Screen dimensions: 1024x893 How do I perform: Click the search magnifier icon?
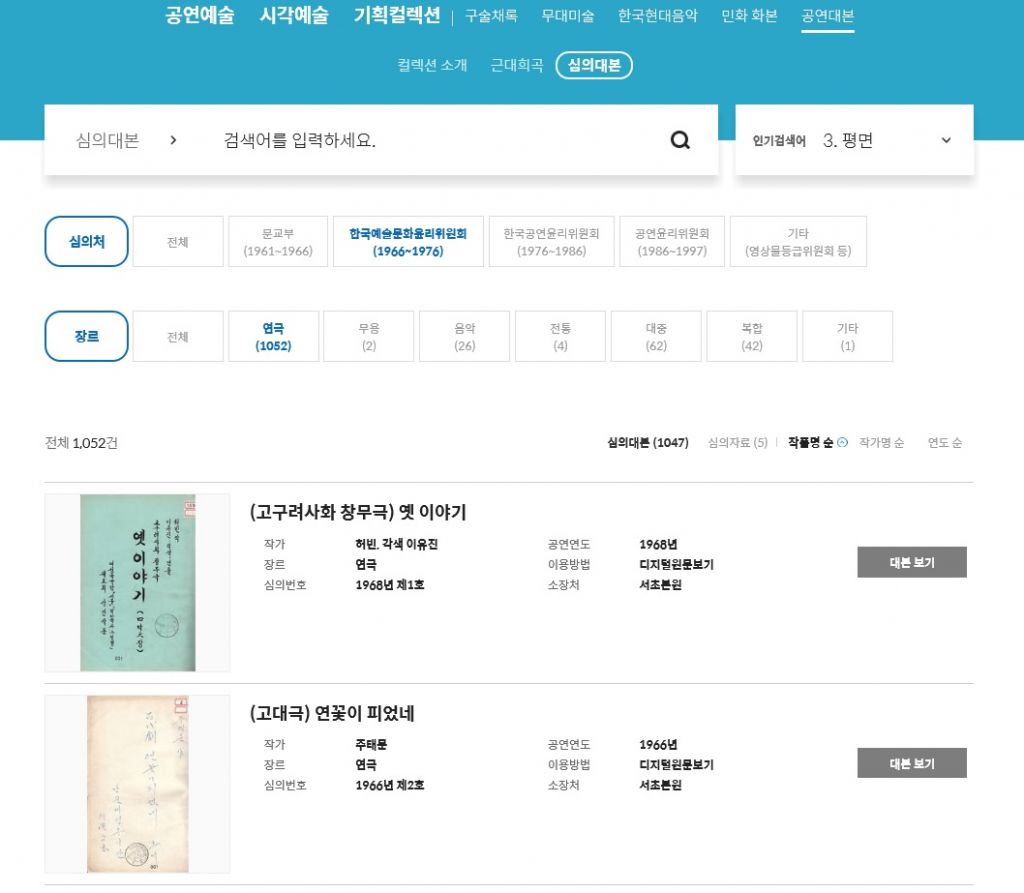[x=680, y=141]
